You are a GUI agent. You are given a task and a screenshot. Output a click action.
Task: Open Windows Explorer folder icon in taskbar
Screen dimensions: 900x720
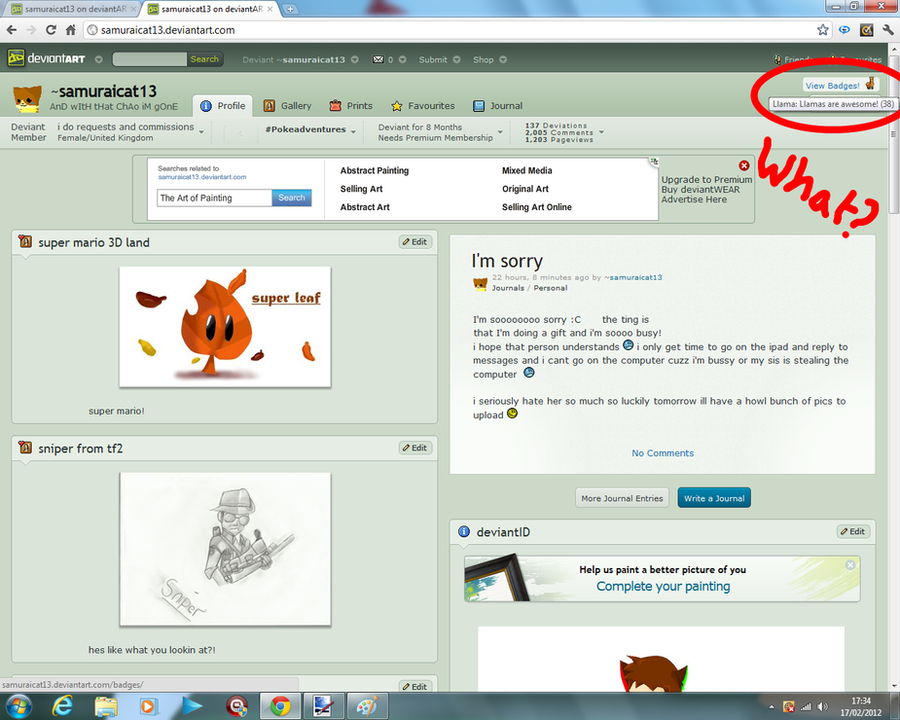pyautogui.click(x=106, y=706)
